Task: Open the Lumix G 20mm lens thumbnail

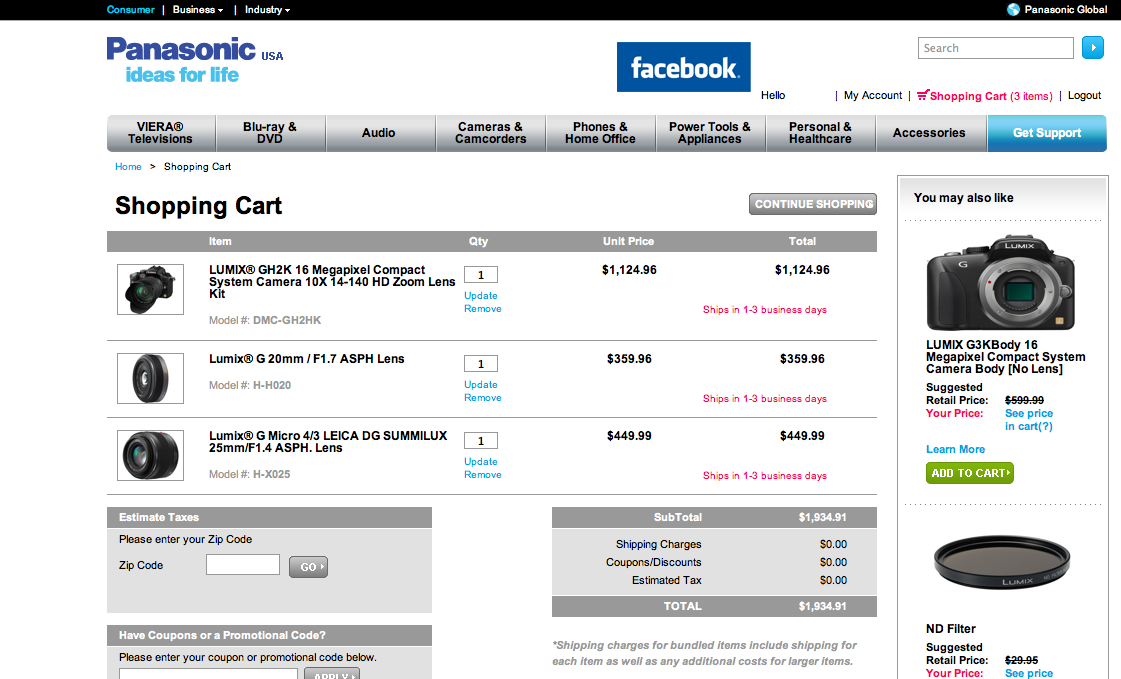Action: (x=150, y=378)
